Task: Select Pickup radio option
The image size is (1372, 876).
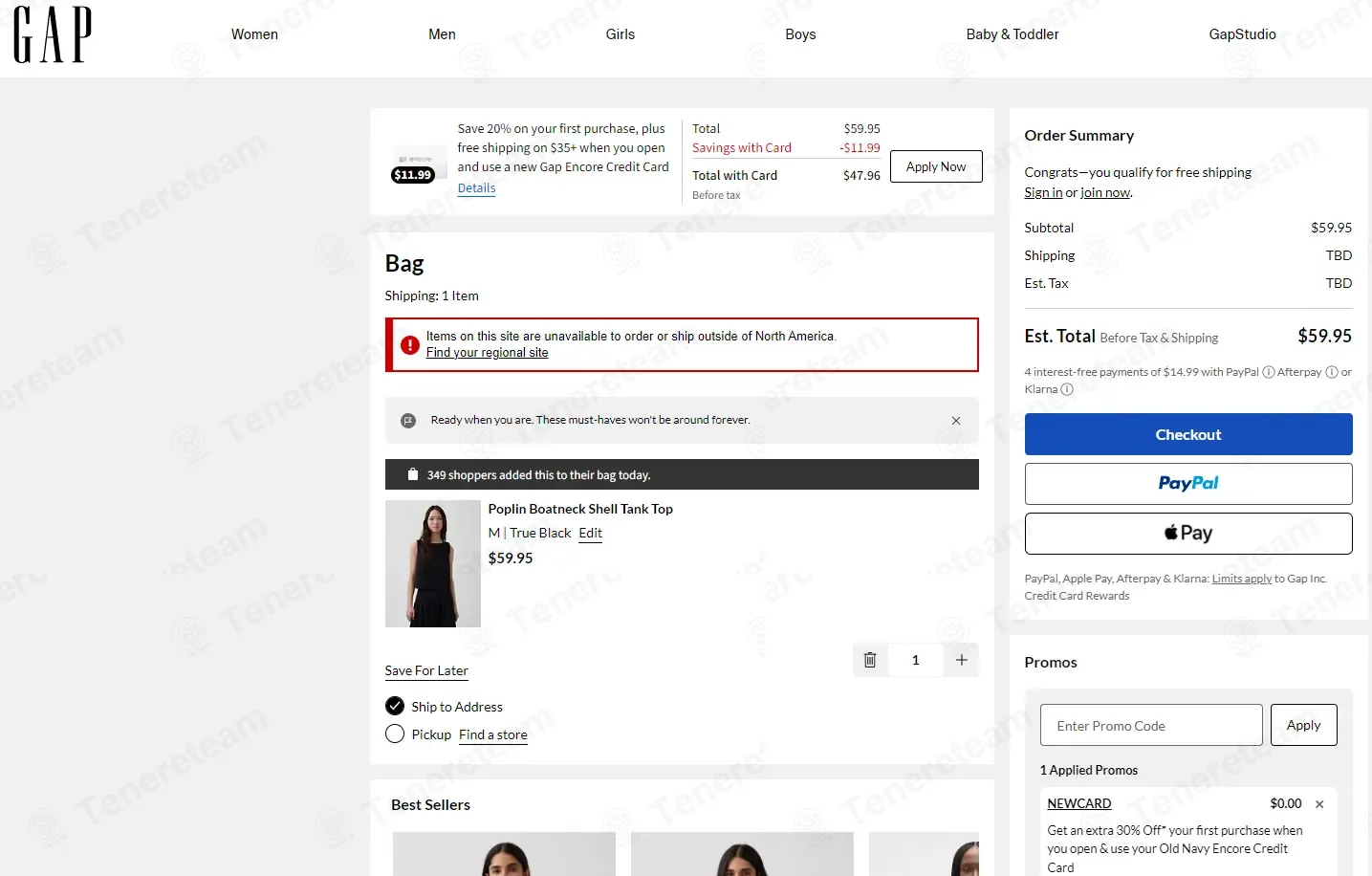Action: click(x=395, y=734)
